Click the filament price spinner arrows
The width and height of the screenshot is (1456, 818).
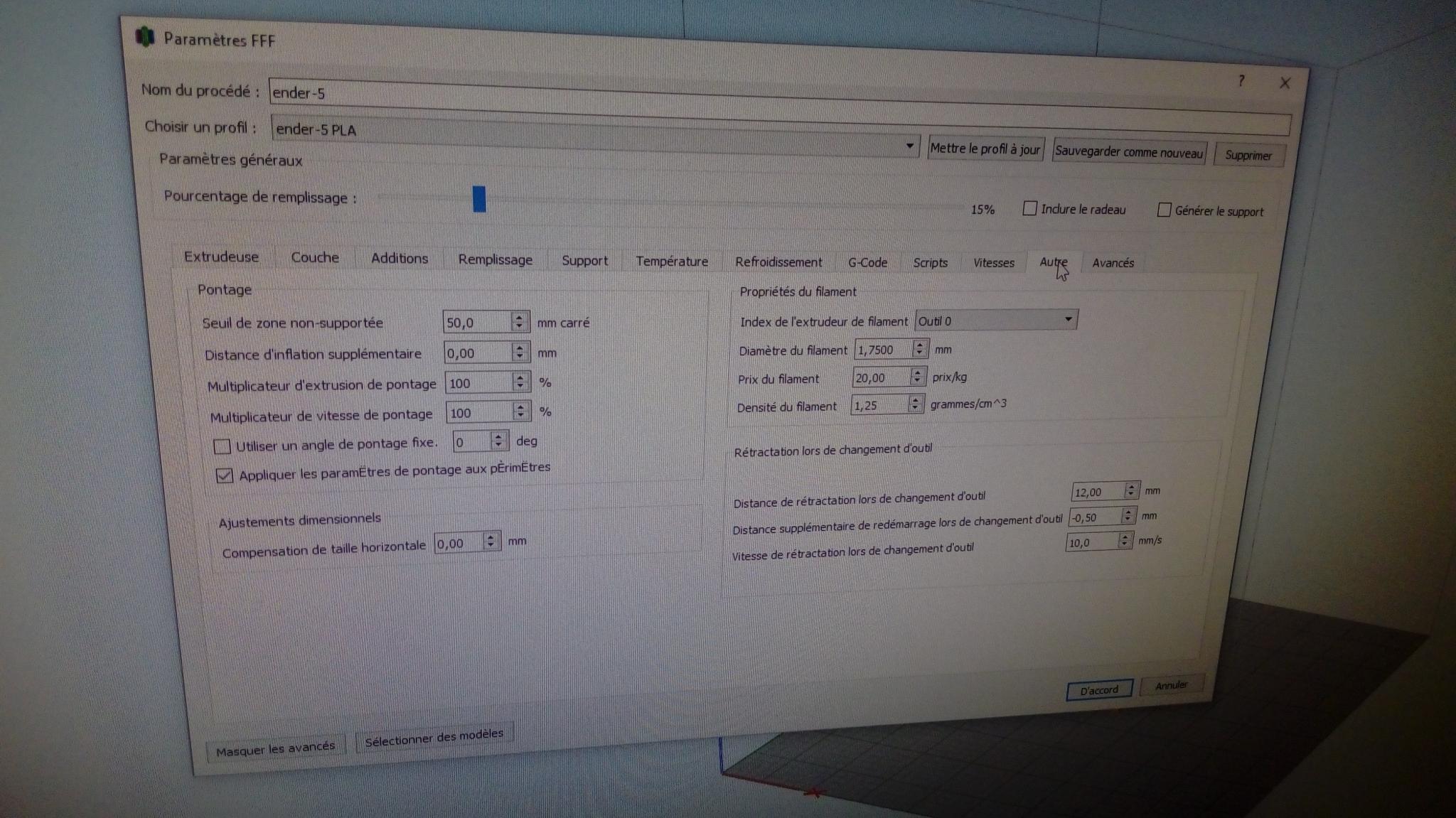click(x=917, y=377)
